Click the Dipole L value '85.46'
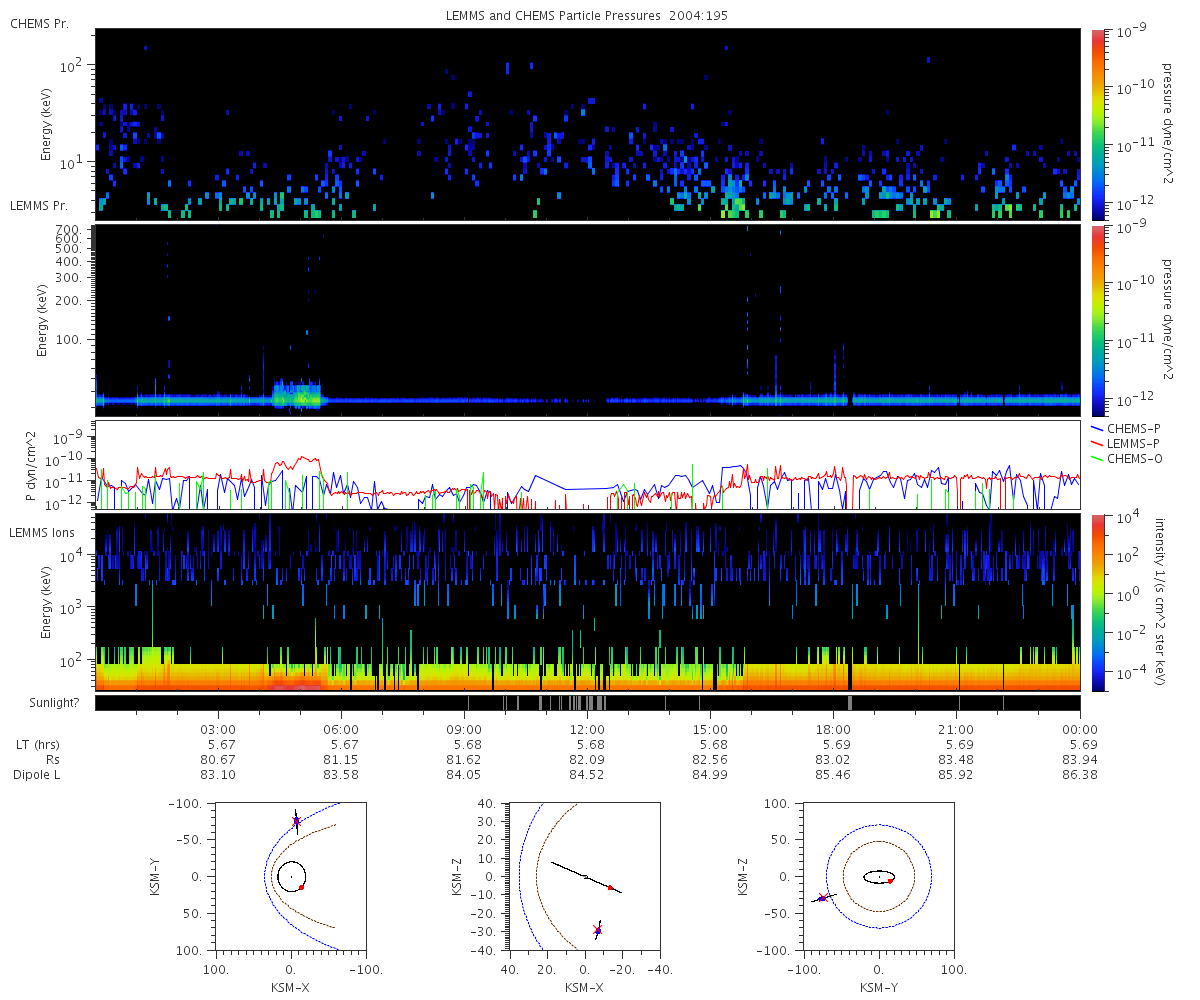 click(834, 776)
